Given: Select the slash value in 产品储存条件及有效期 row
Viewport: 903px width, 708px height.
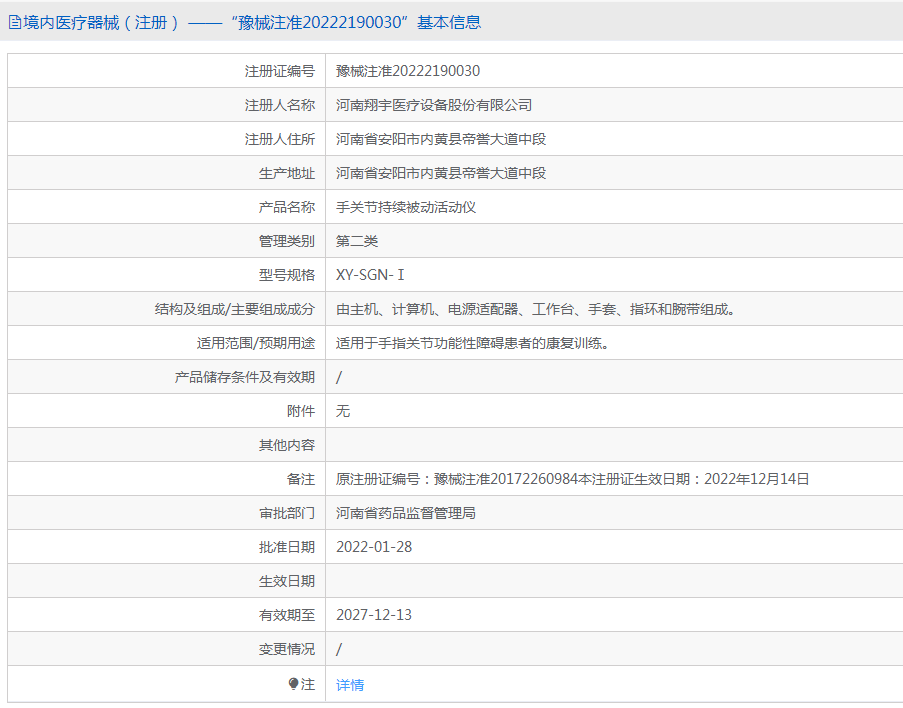Looking at the screenshot, I should pos(339,377).
